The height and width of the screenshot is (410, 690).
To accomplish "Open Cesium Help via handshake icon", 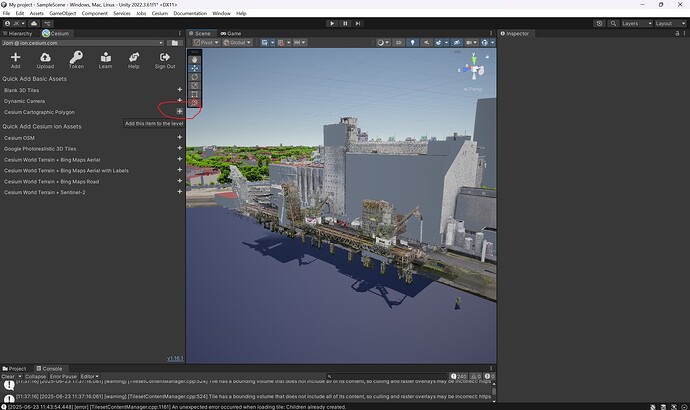I will coord(134,60).
